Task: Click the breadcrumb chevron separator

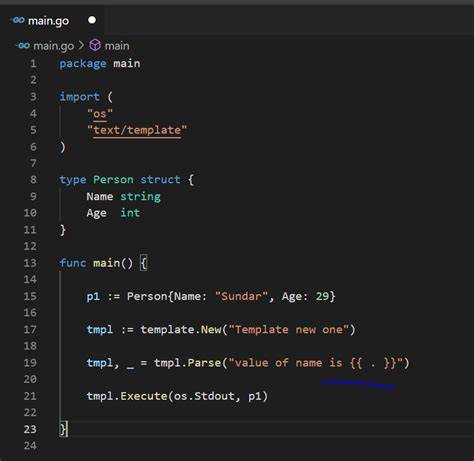Action: 81,45
